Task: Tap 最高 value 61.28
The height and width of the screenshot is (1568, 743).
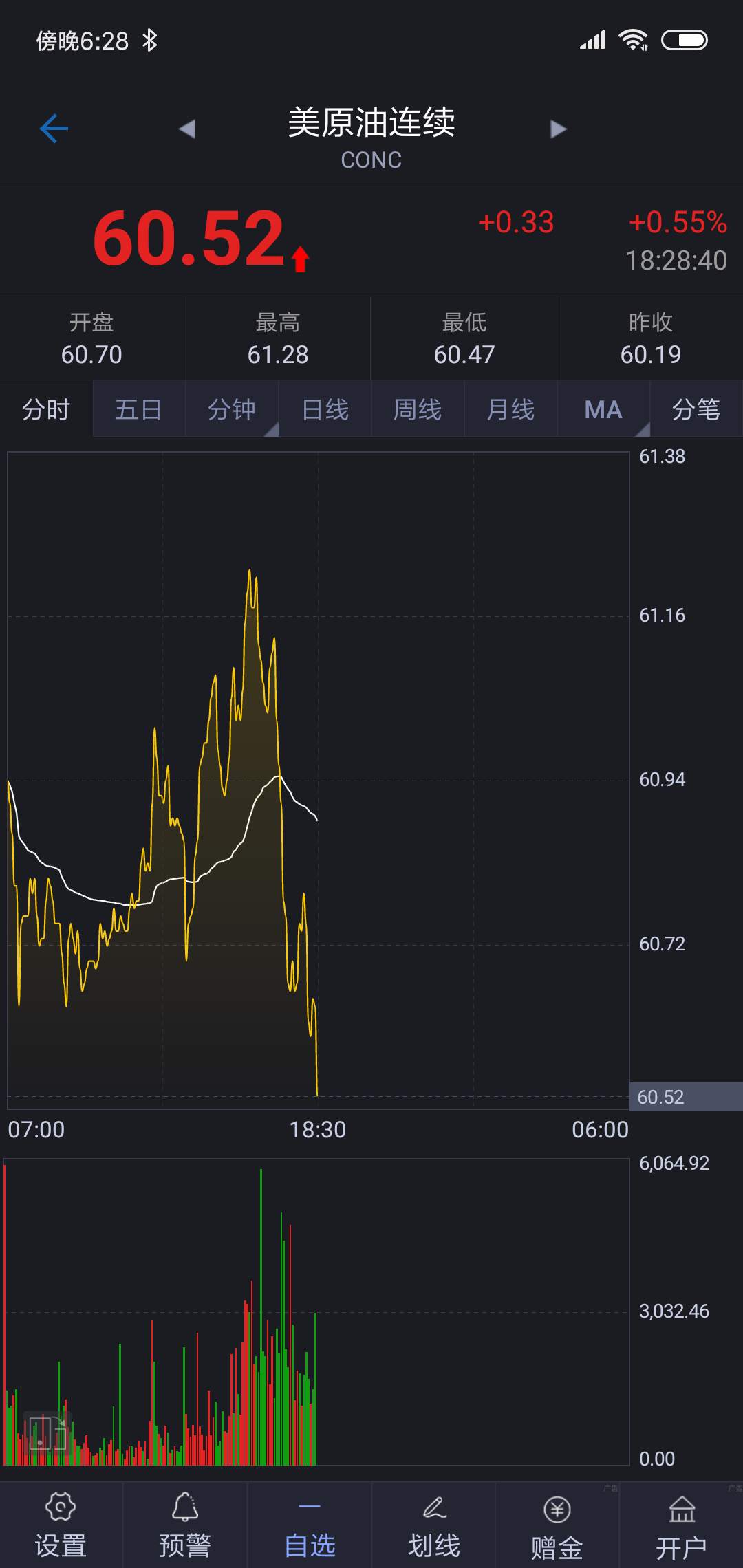Action: click(x=278, y=355)
